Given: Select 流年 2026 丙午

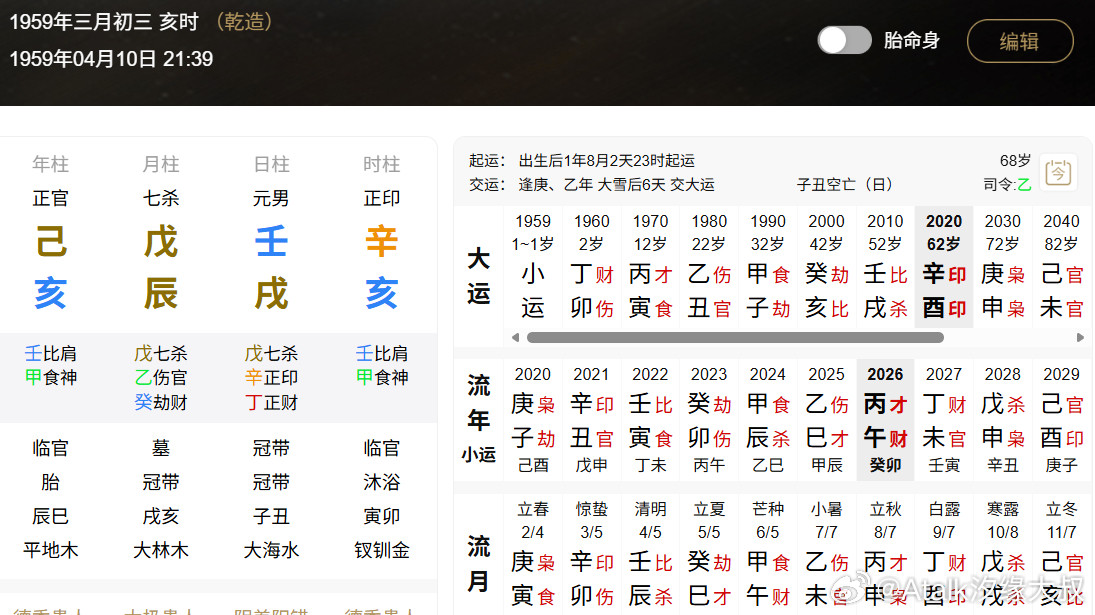Looking at the screenshot, I should click(x=885, y=420).
